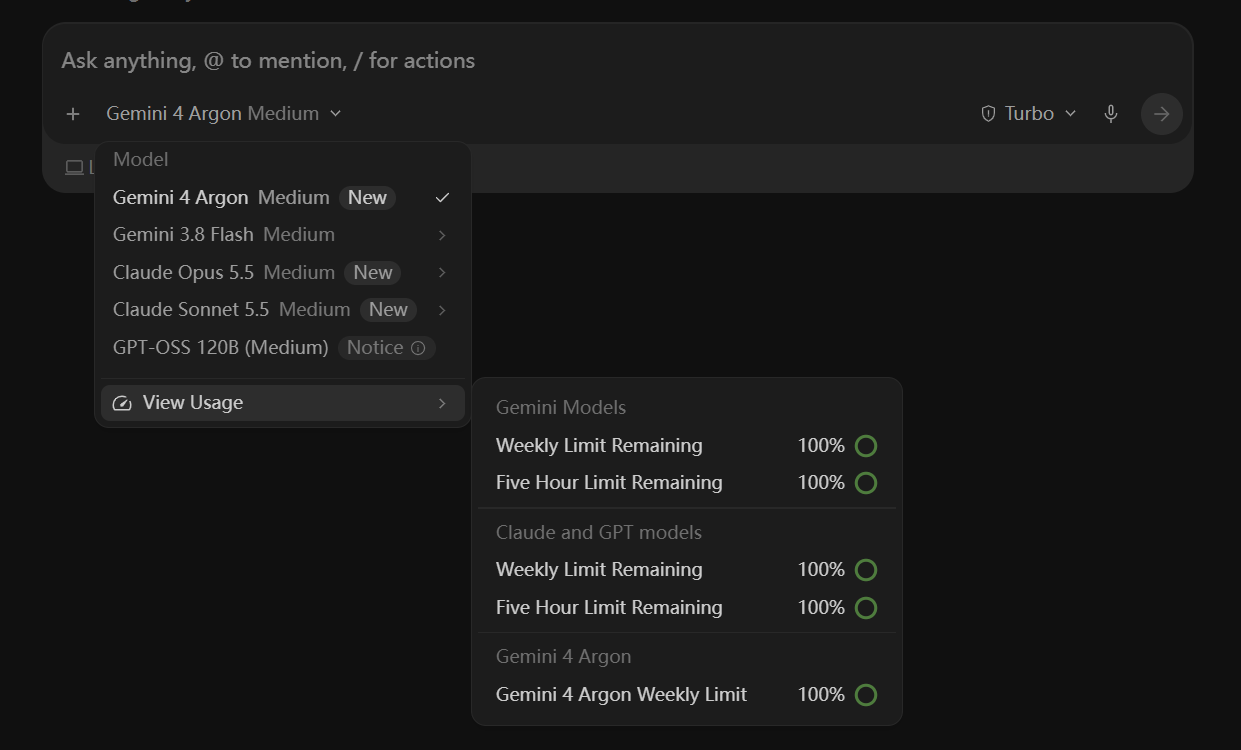Expand Claude Opus 5.5 submenu arrow
The height and width of the screenshot is (750, 1241).
[442, 273]
